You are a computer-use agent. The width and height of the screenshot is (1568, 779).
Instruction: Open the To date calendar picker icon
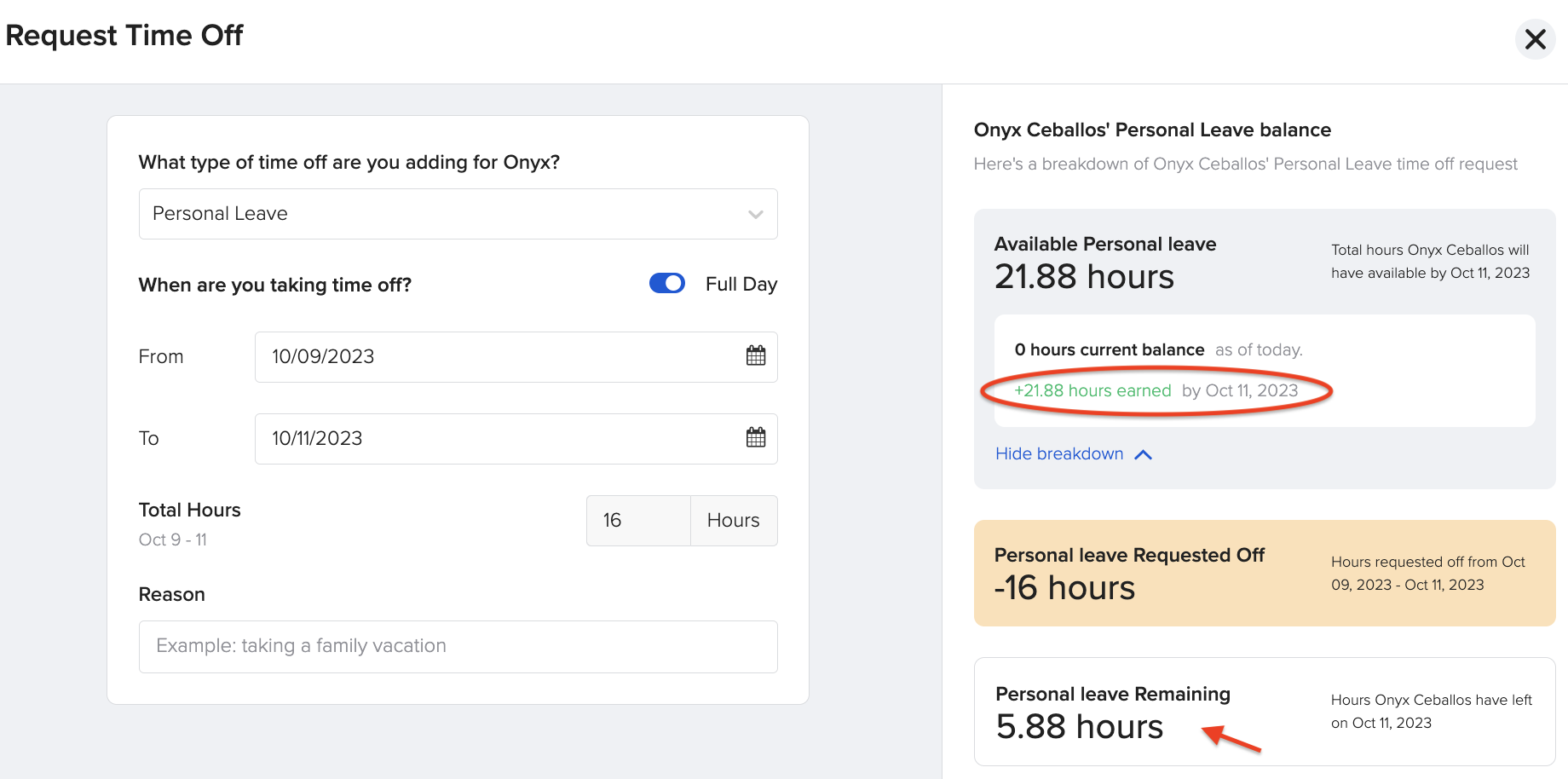(x=755, y=438)
